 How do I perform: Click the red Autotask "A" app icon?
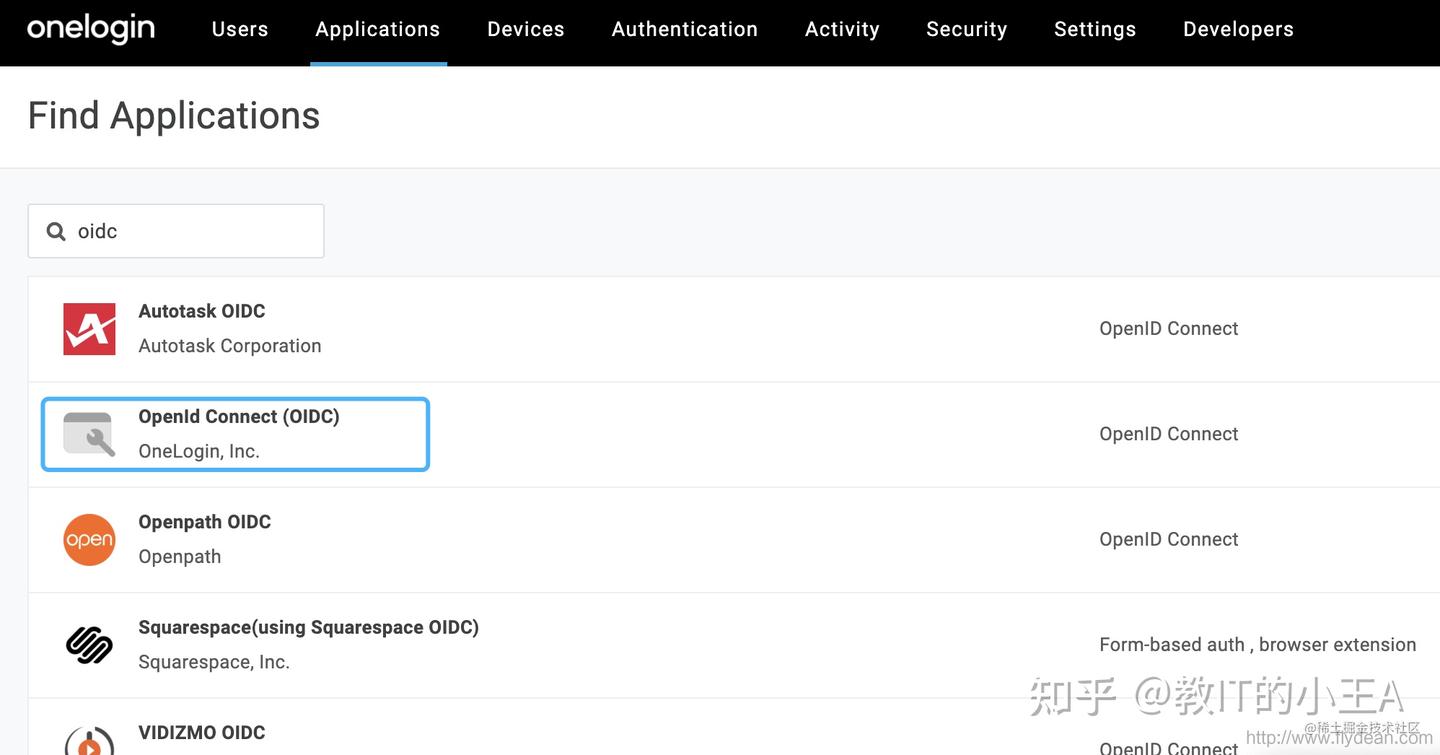pos(89,328)
